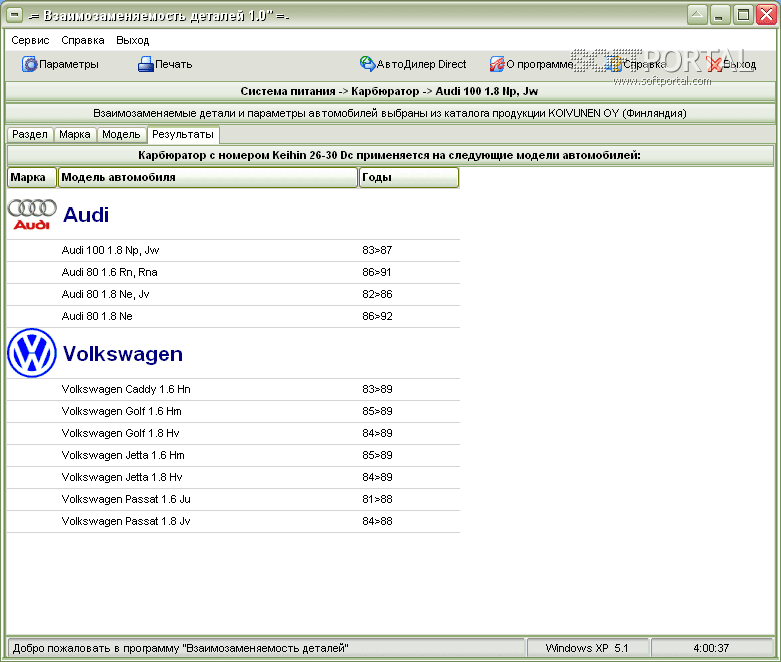The height and width of the screenshot is (662, 781).
Task: Click status bar welcome message
Action: [x=266, y=649]
